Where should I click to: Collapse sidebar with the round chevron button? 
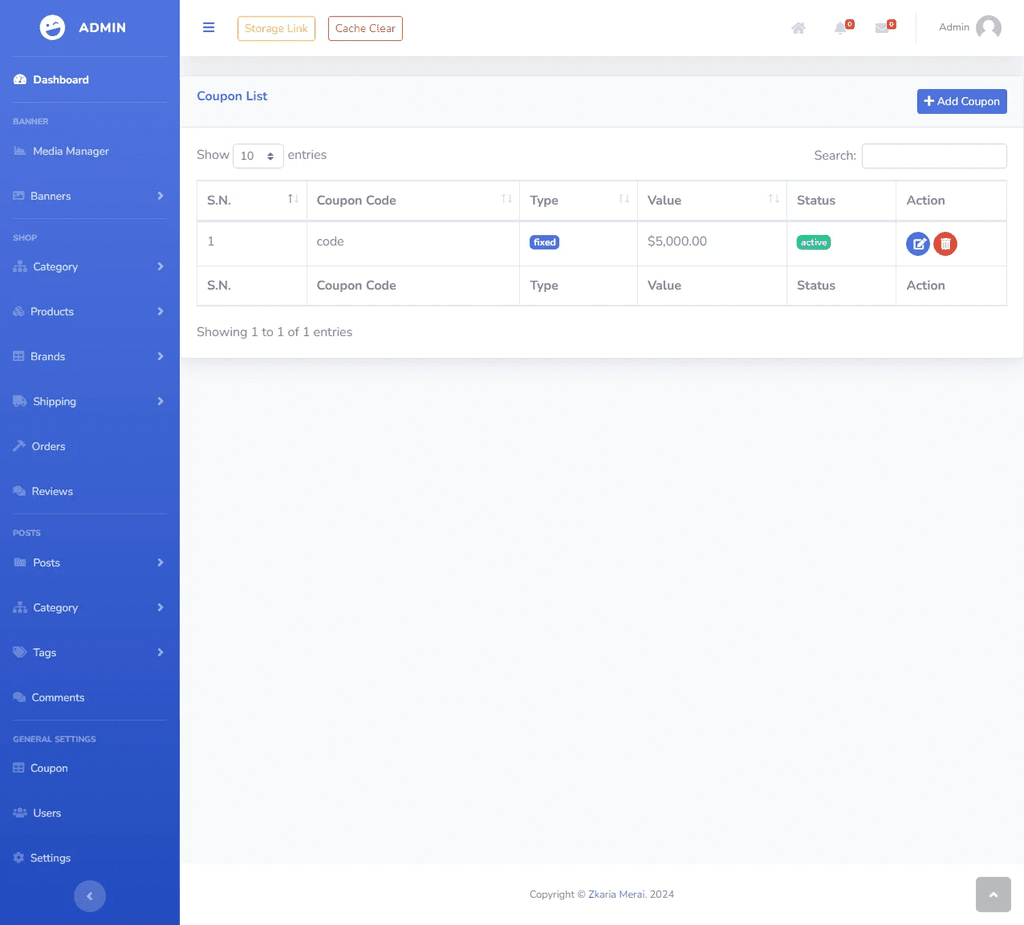click(x=89, y=896)
